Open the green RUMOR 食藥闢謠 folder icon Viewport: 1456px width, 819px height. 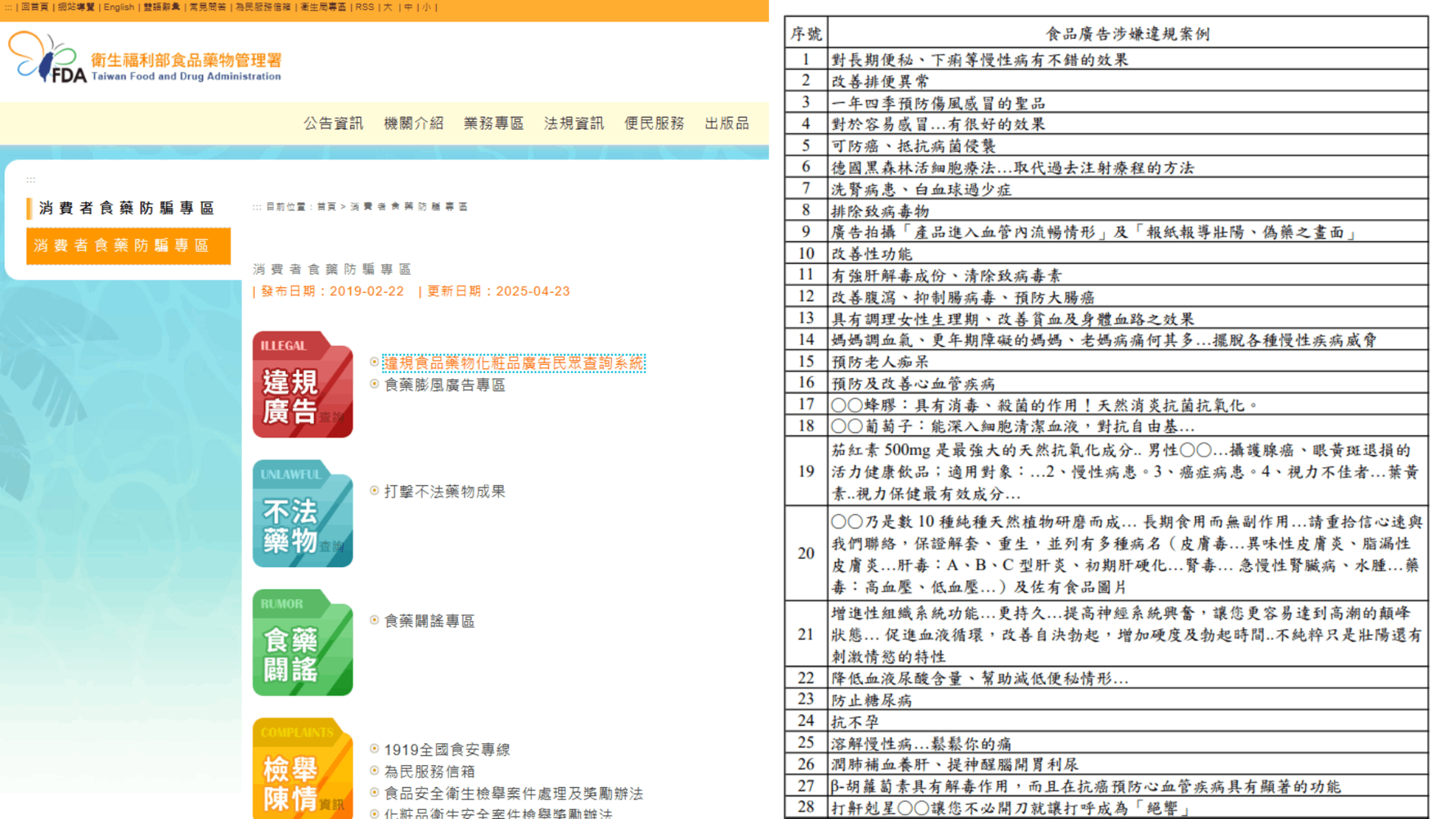pos(303,642)
